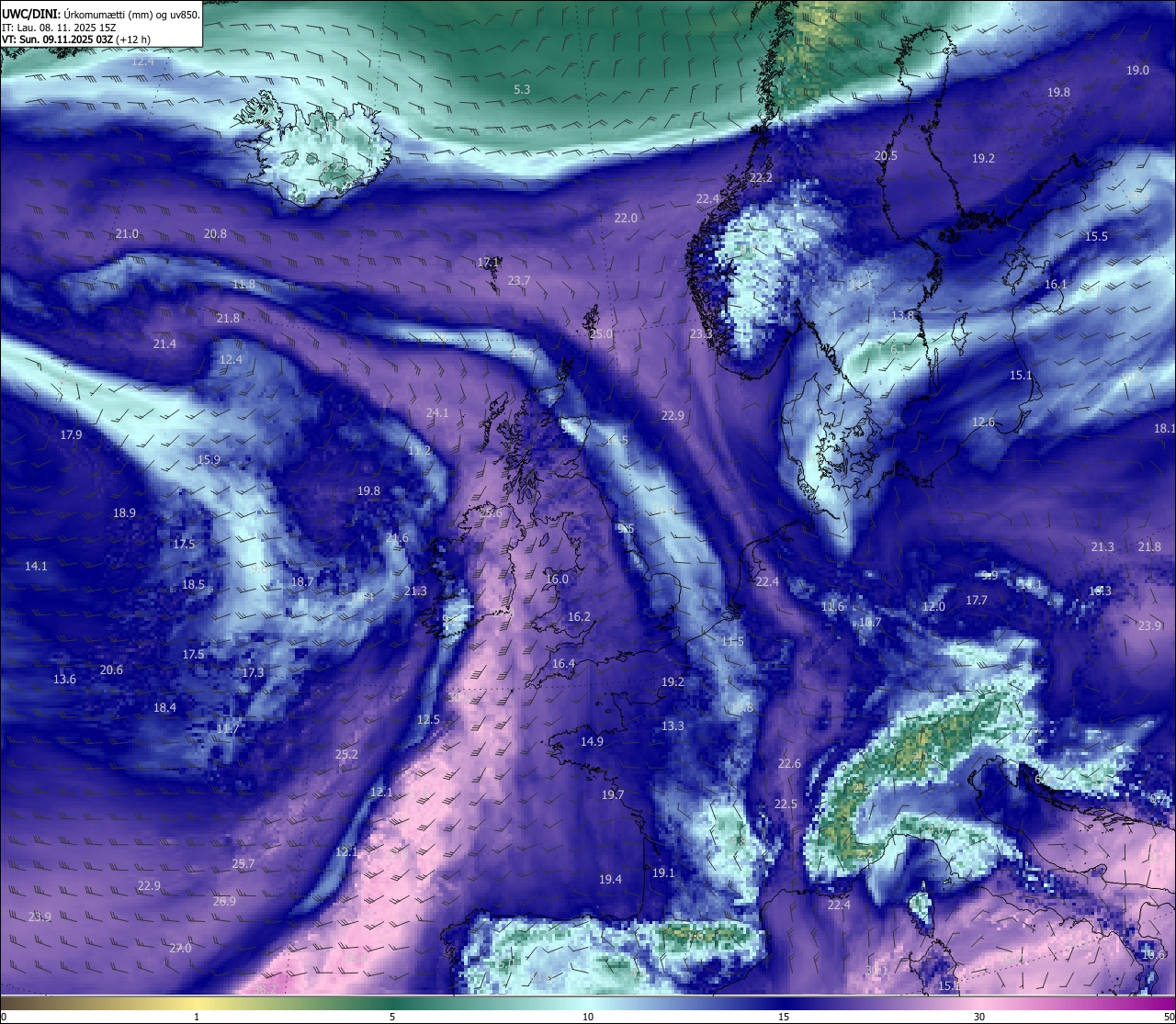Click the 17.1 value label
The width and height of the screenshot is (1176, 1024).
pyautogui.click(x=488, y=262)
